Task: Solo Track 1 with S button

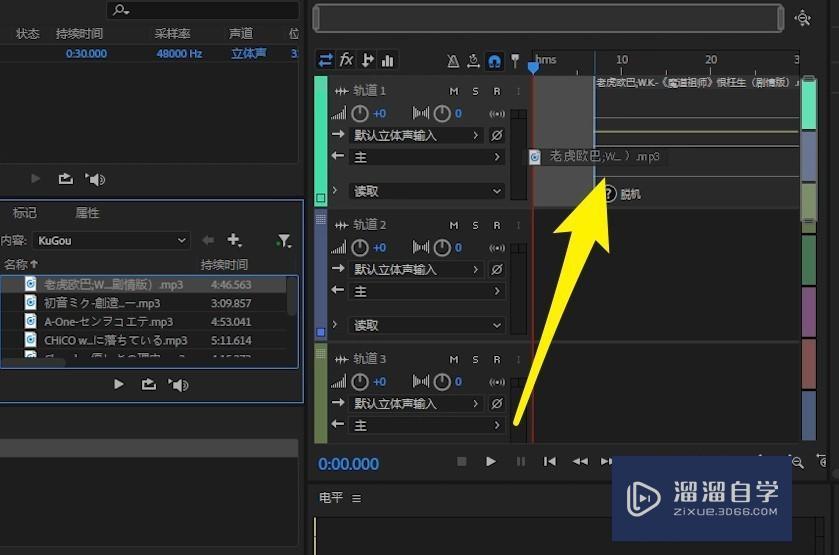Action: (475, 92)
